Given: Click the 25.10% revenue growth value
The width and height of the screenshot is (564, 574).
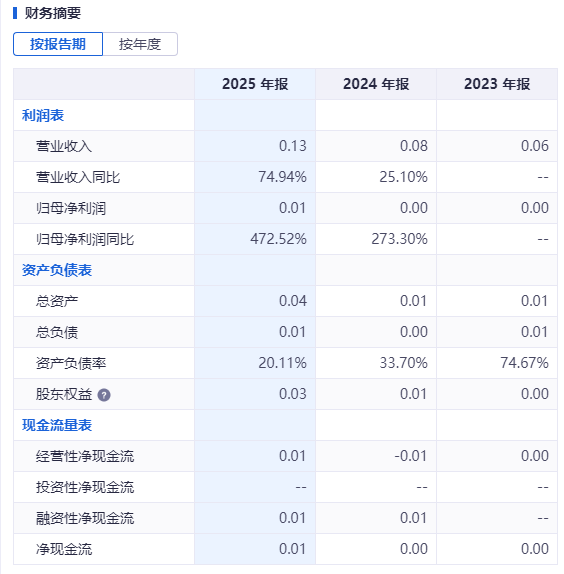Looking at the screenshot, I should [403, 177].
